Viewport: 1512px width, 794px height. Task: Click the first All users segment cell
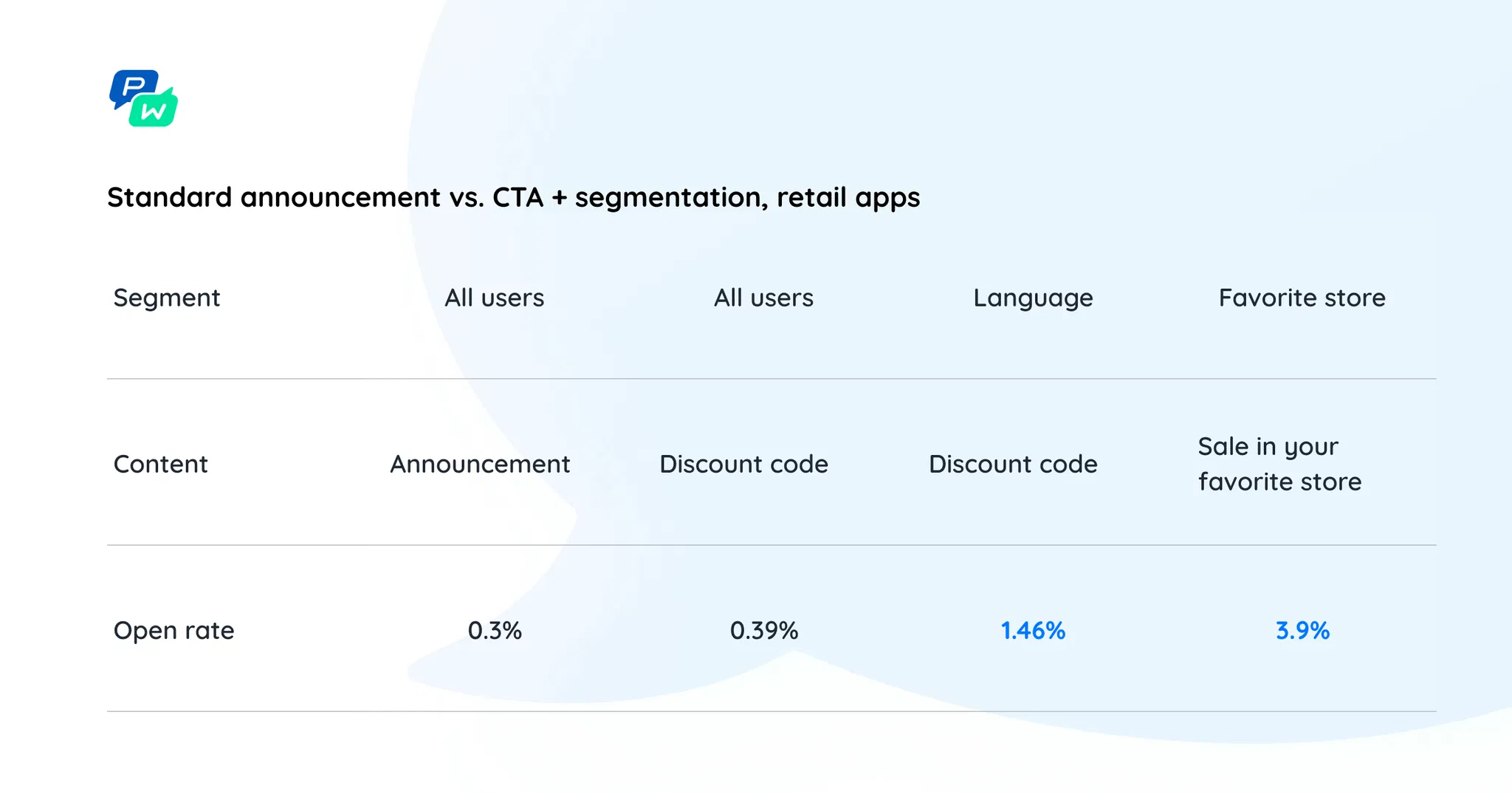point(494,298)
